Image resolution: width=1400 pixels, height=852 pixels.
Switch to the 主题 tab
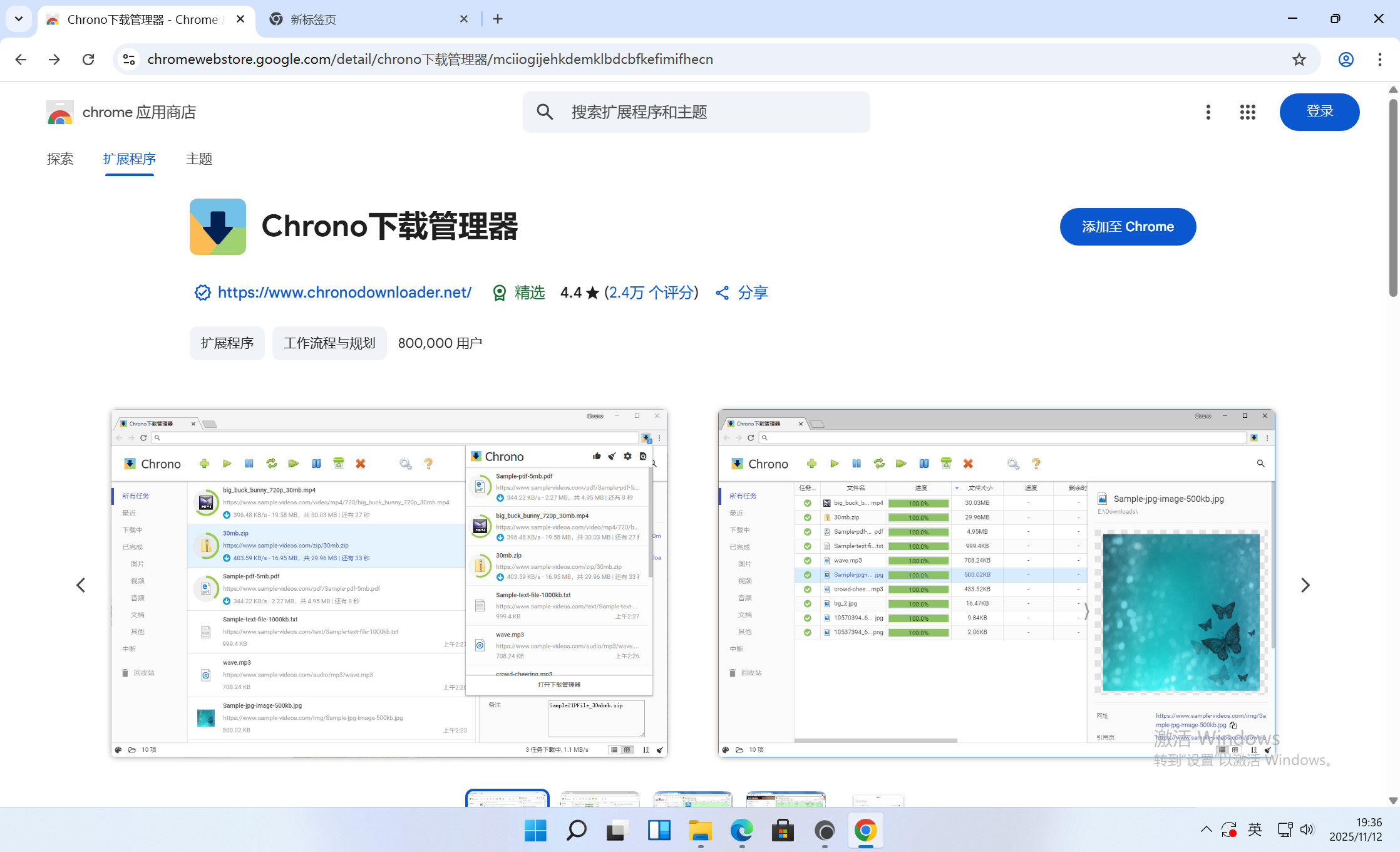pos(199,159)
